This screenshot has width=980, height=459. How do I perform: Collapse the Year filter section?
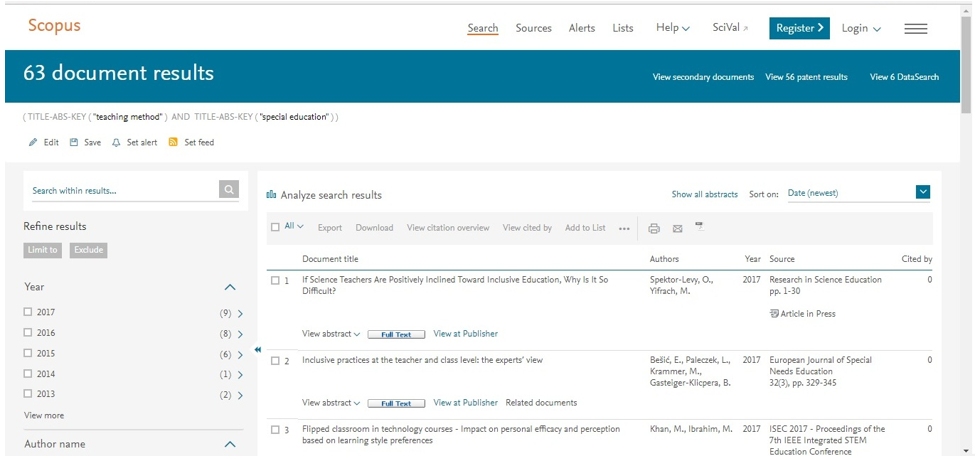tap(230, 287)
